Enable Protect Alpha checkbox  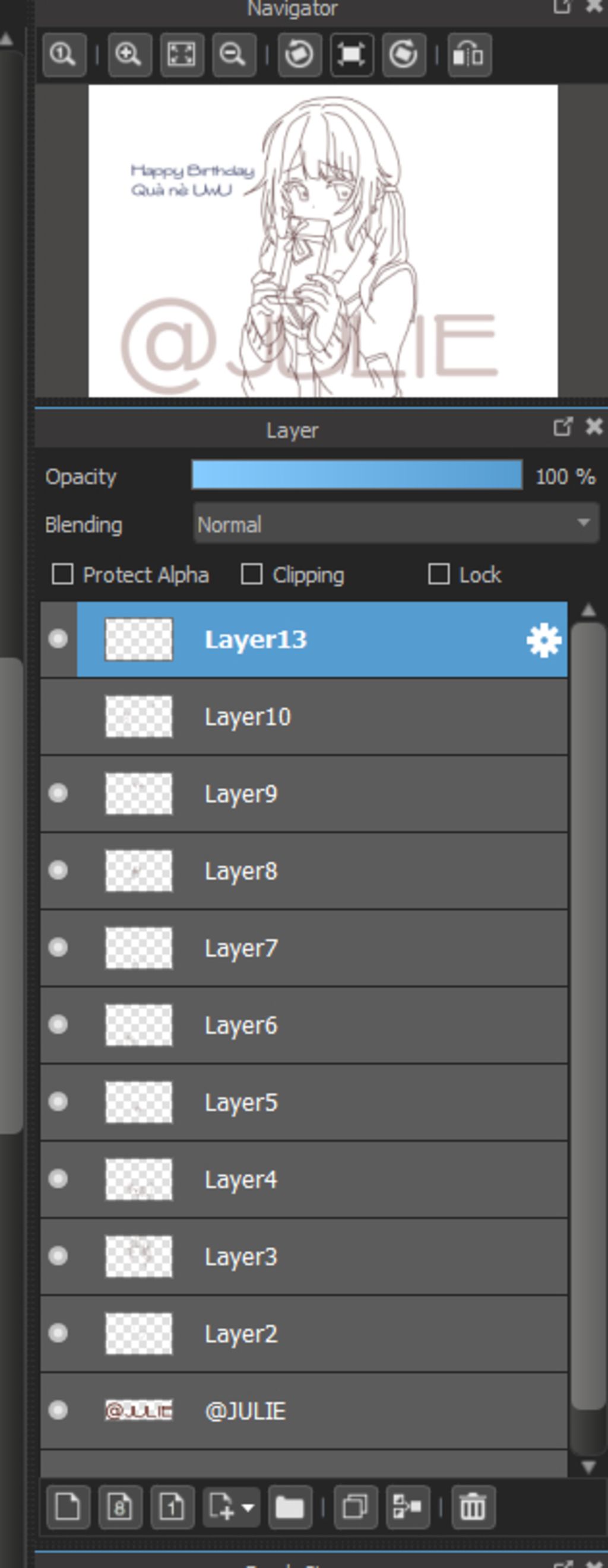pyautogui.click(x=63, y=574)
